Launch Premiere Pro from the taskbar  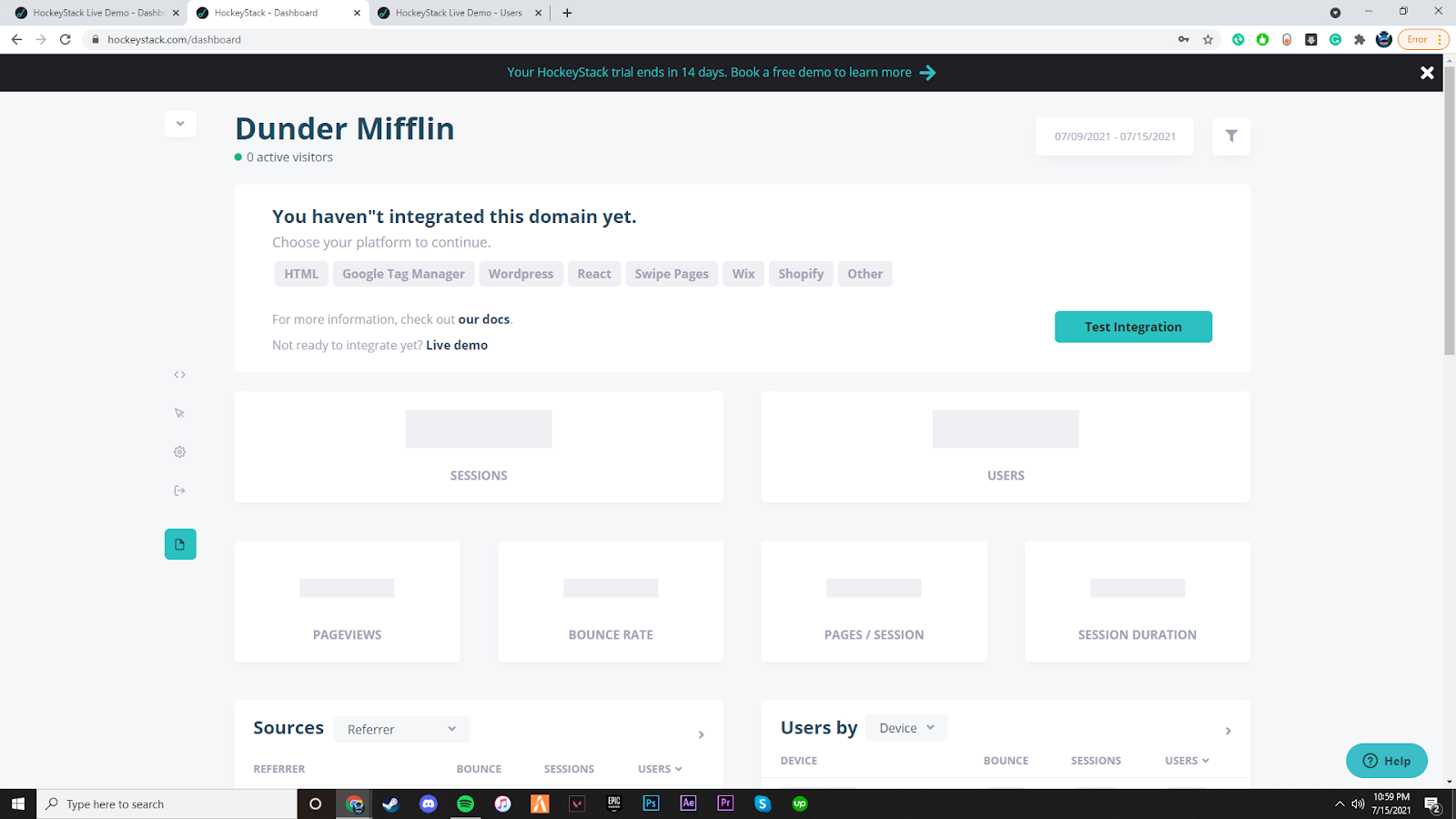click(x=725, y=804)
